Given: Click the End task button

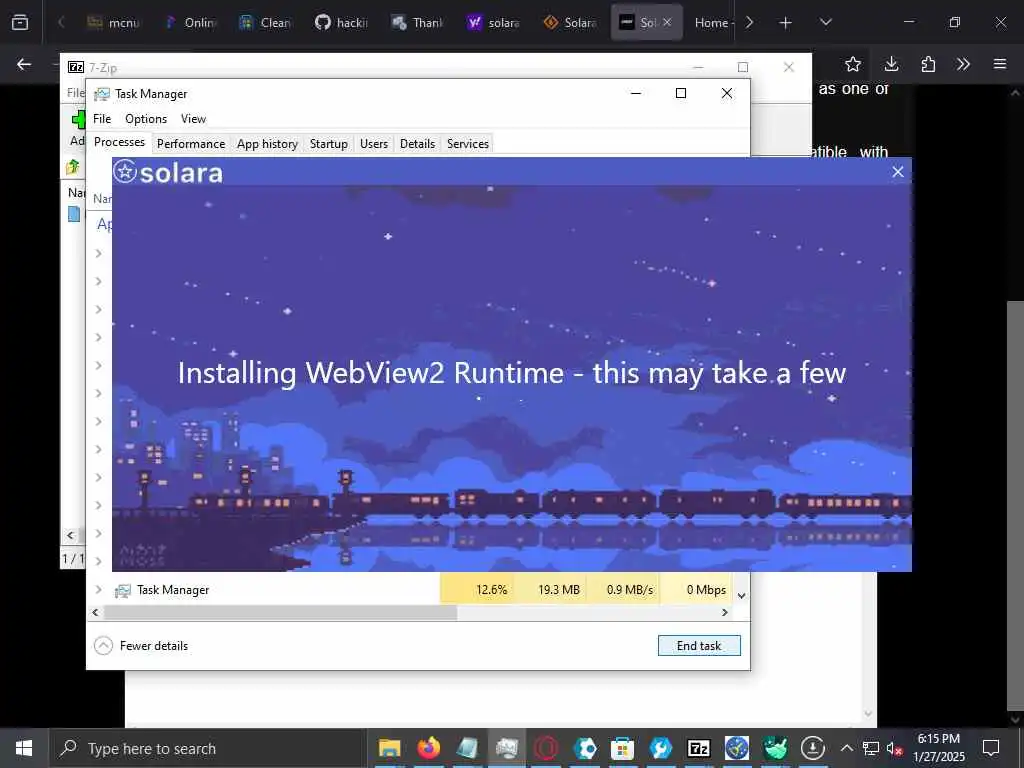Looking at the screenshot, I should click(699, 646).
